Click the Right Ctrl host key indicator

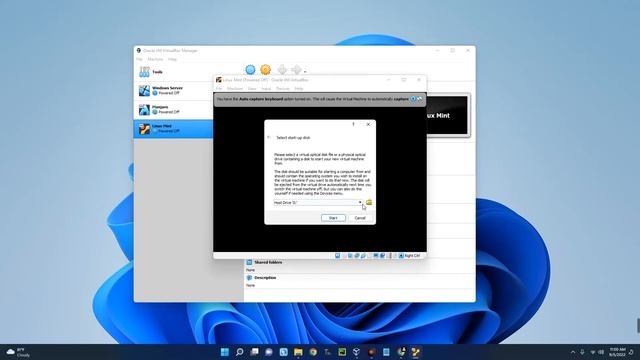pyautogui.click(x=412, y=256)
